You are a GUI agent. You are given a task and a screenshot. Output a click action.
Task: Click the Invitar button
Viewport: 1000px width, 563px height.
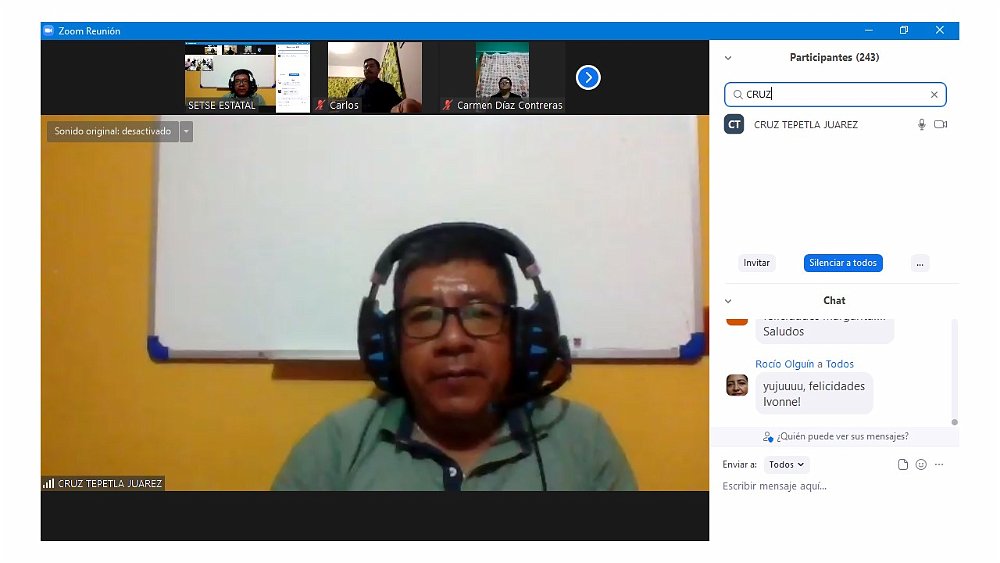point(757,263)
